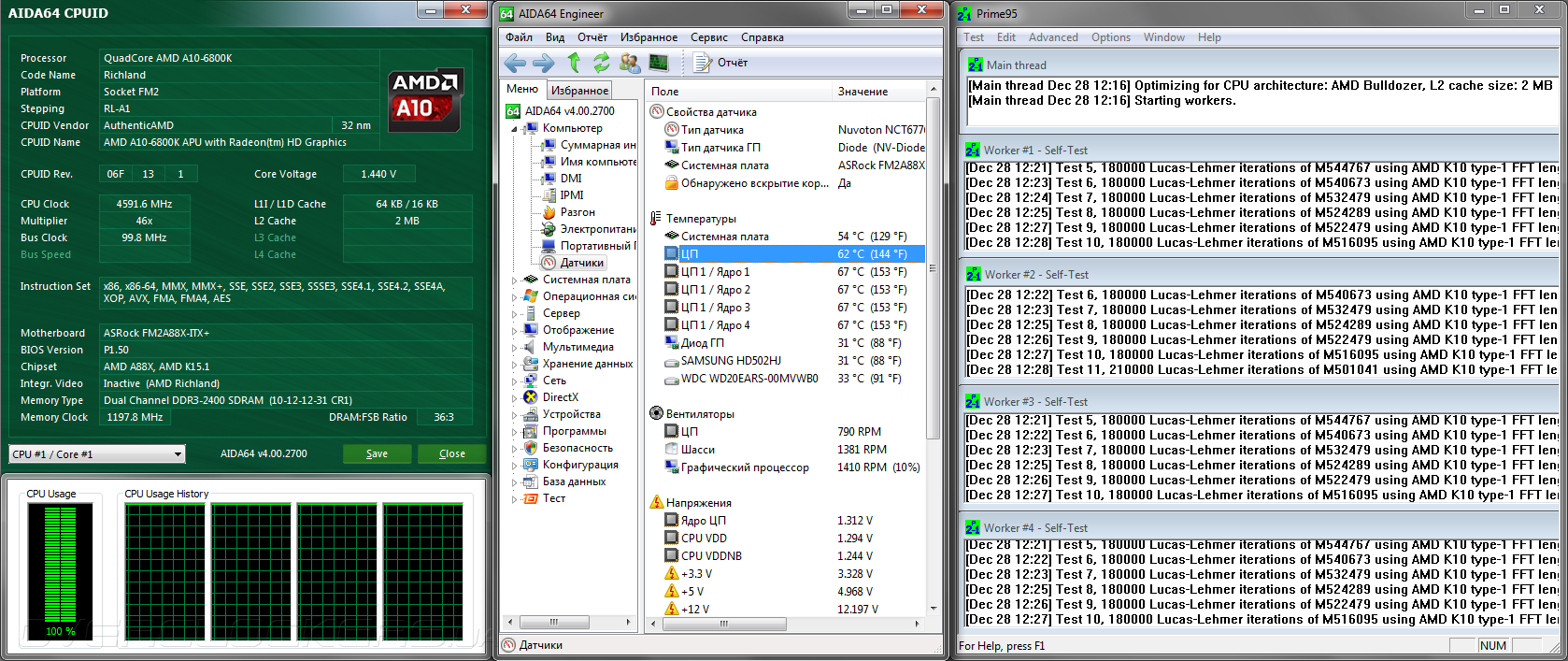
Task: Expand the Устройства tree branch
Action: tap(514, 414)
